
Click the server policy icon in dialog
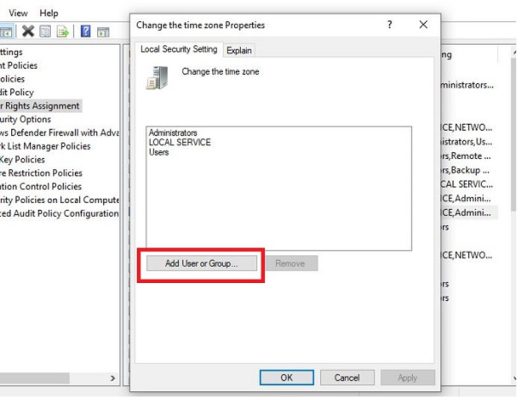tap(157, 78)
